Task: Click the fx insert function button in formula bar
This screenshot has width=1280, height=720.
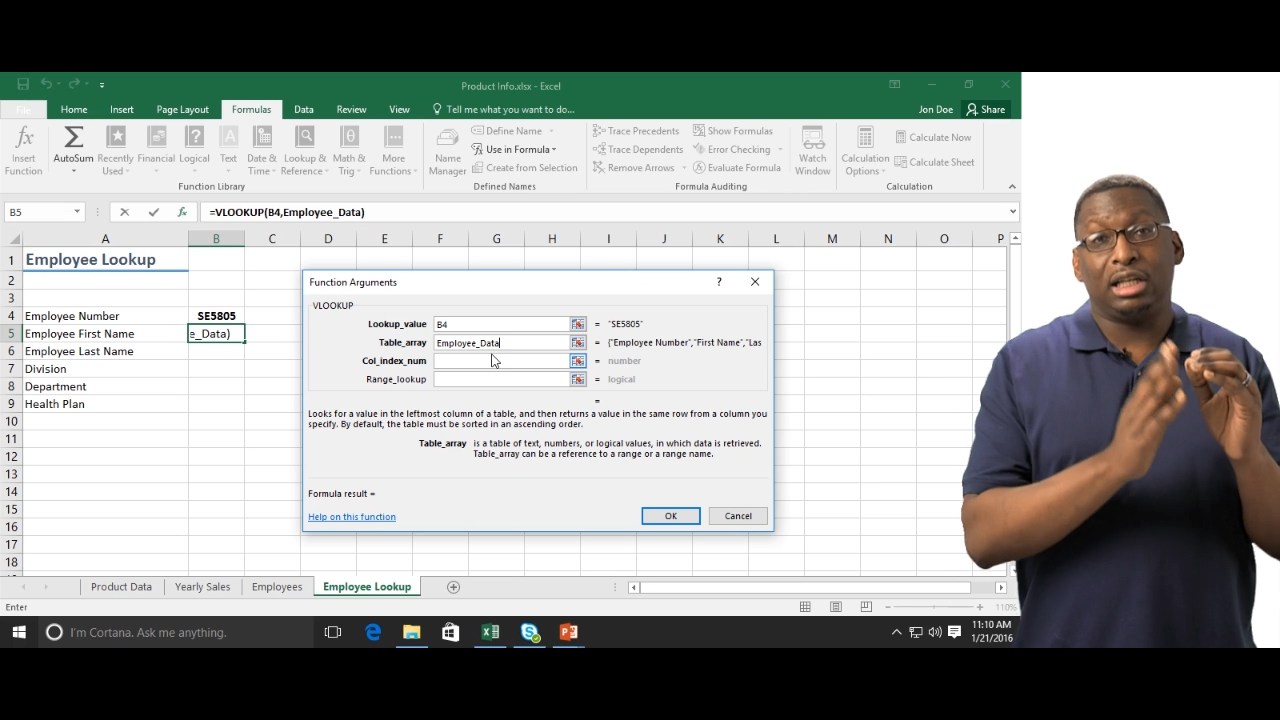Action: [x=182, y=212]
